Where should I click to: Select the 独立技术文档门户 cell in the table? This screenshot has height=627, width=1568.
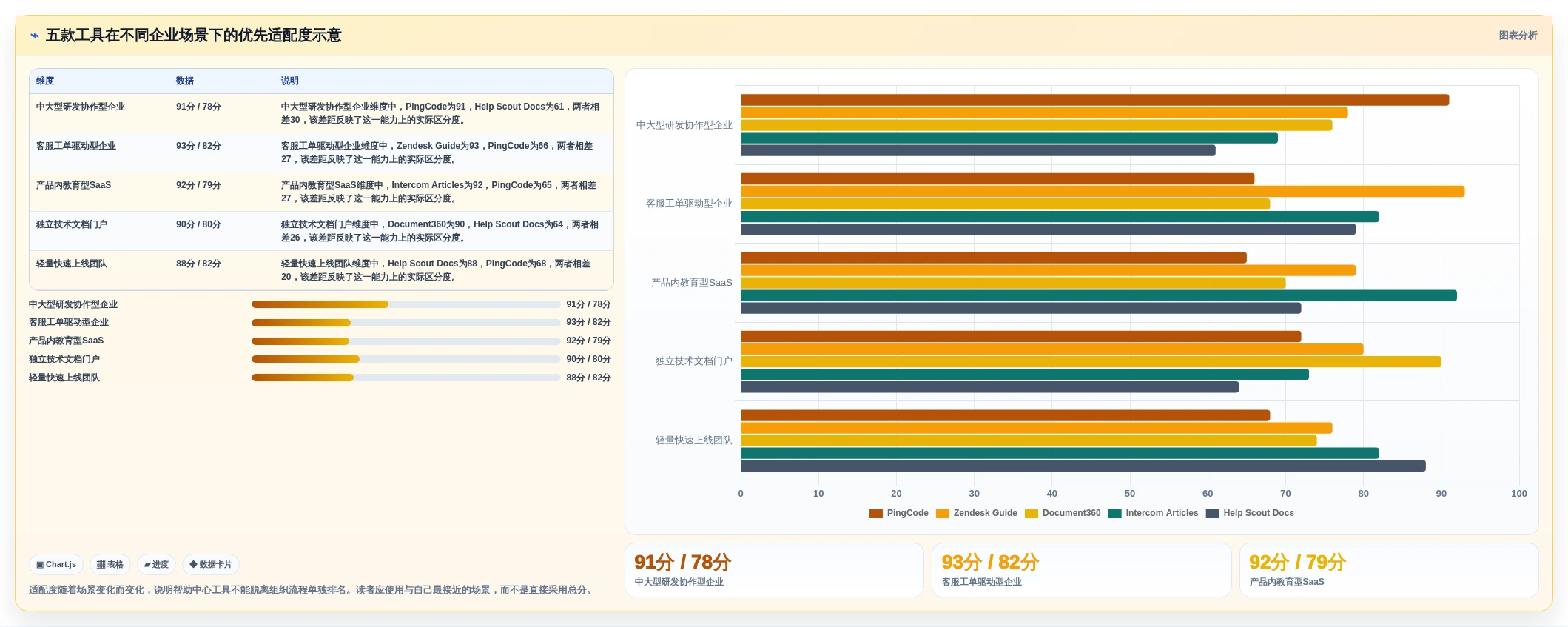point(72,224)
